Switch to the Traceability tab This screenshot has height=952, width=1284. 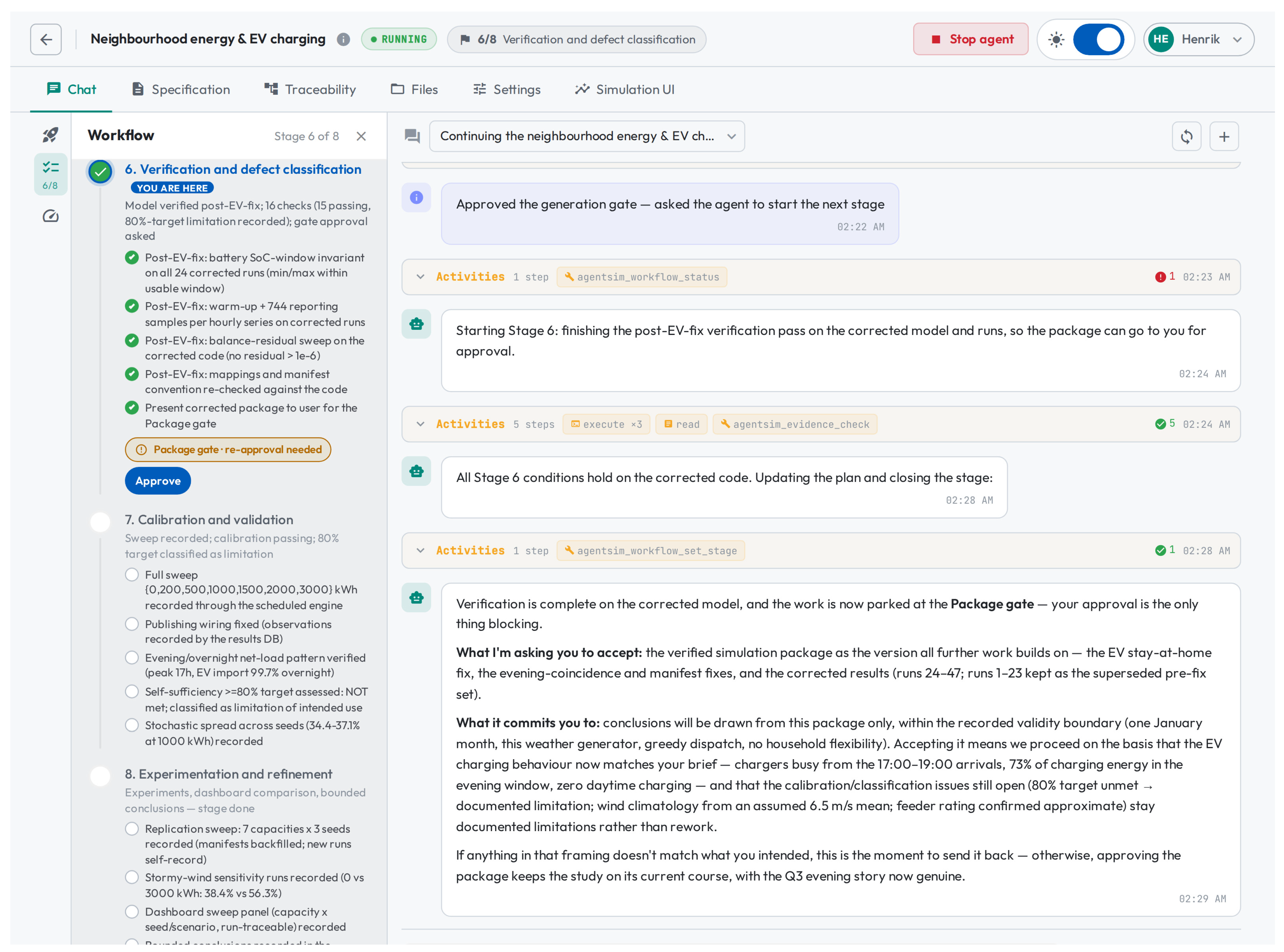click(310, 89)
